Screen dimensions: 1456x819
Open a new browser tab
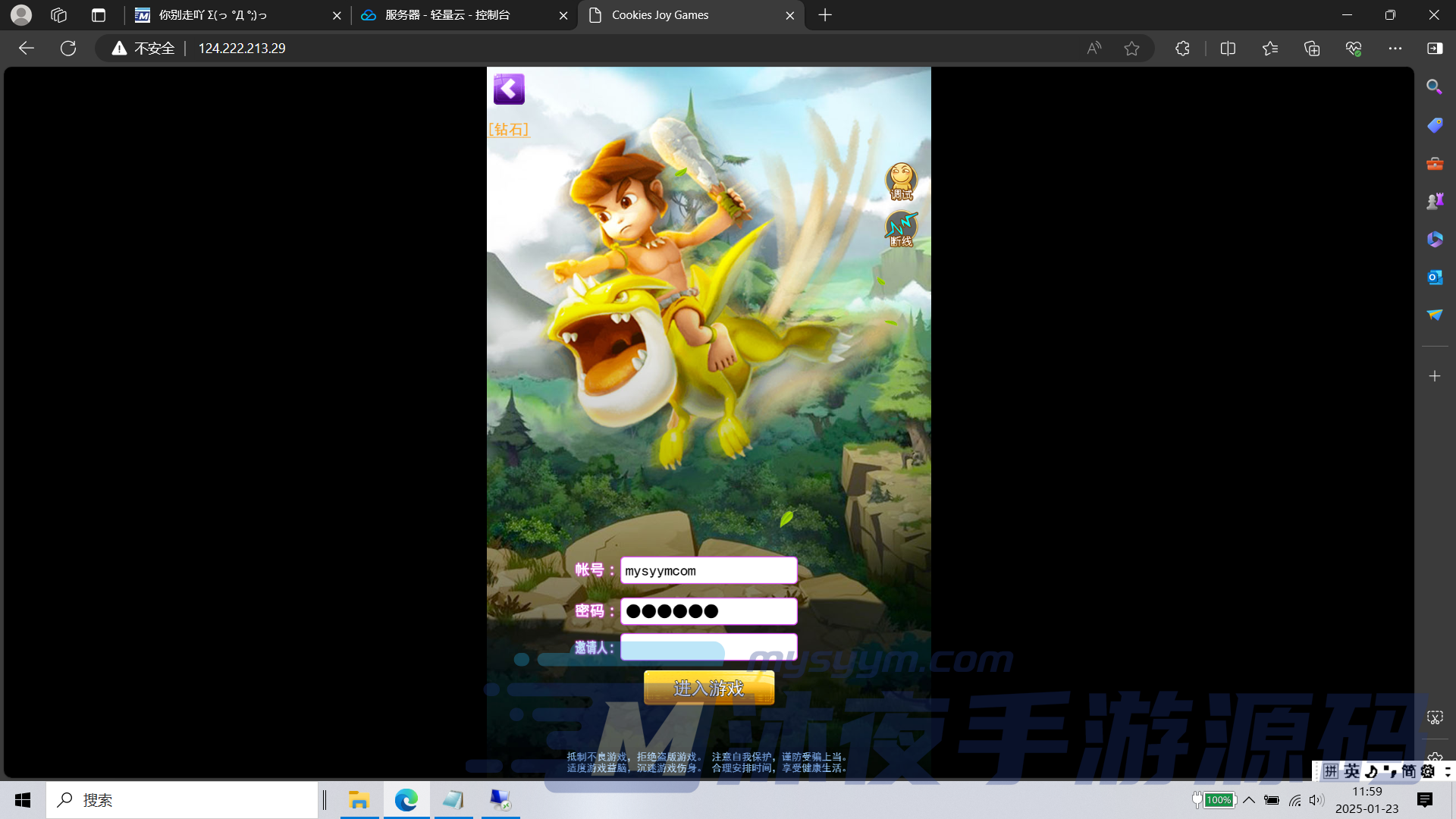(x=825, y=15)
